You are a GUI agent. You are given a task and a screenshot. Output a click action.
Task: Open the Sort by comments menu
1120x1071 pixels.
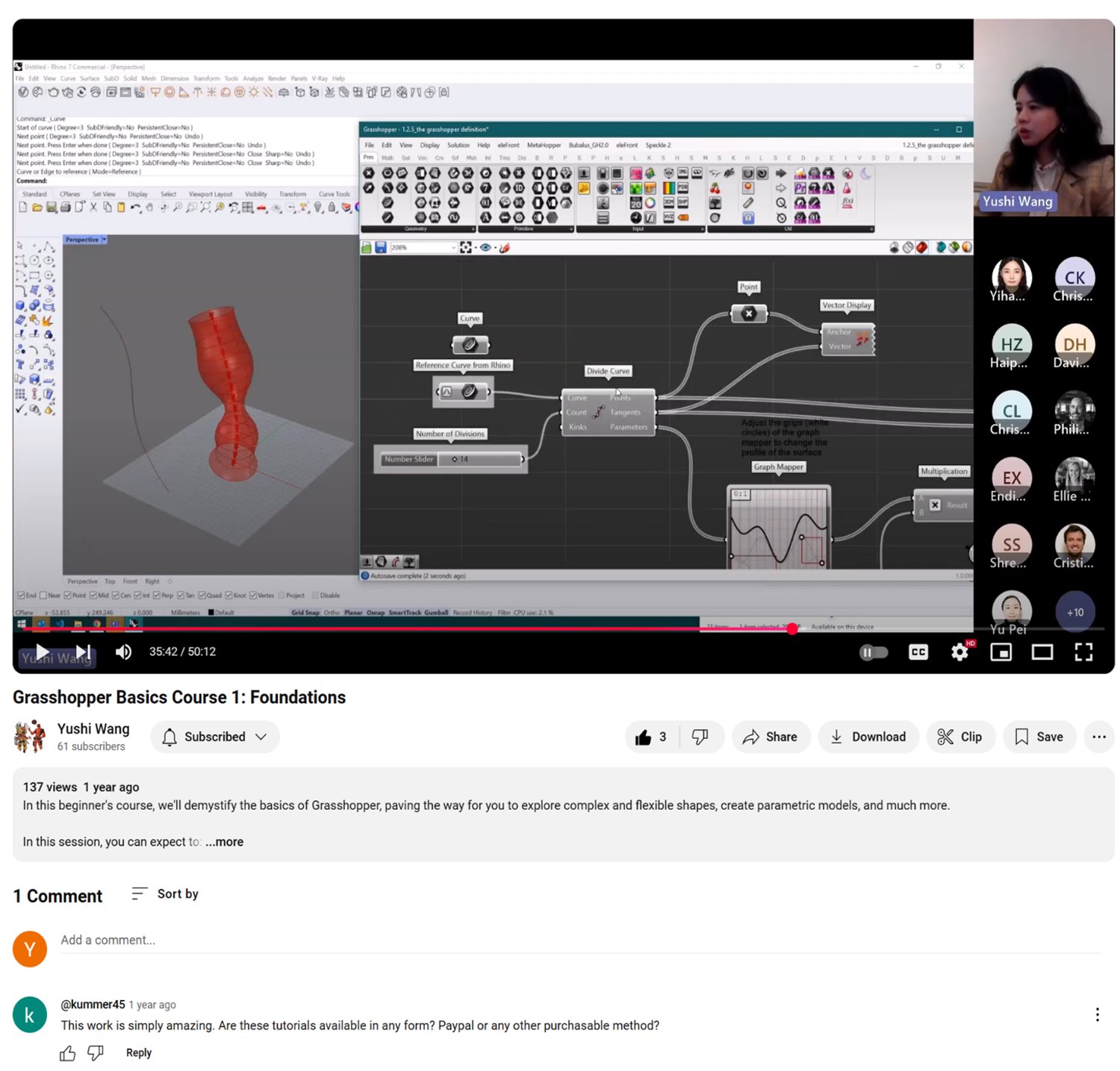coord(165,893)
